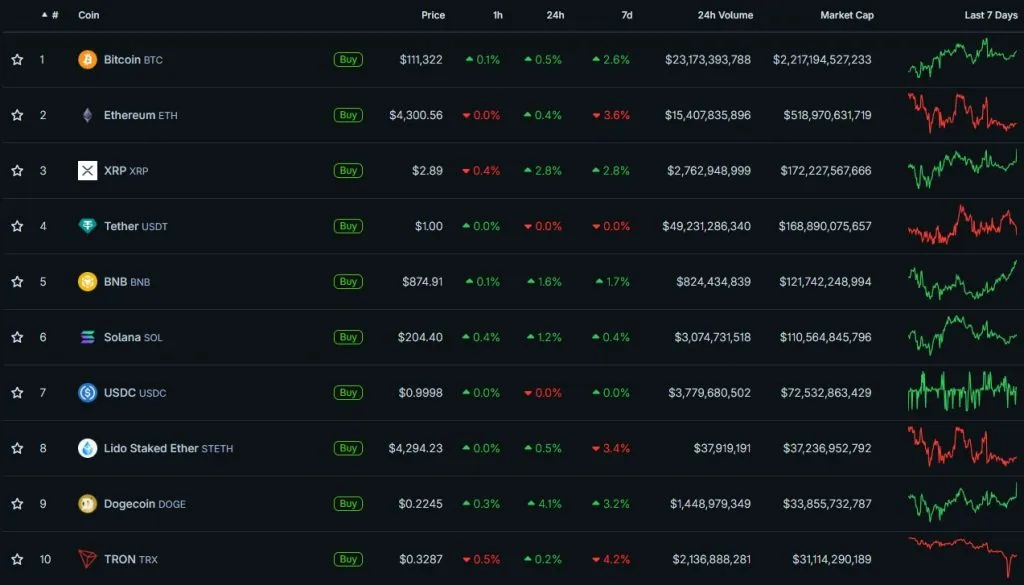The width and height of the screenshot is (1024, 585).
Task: Click the BNB logo icon
Action: (87, 282)
